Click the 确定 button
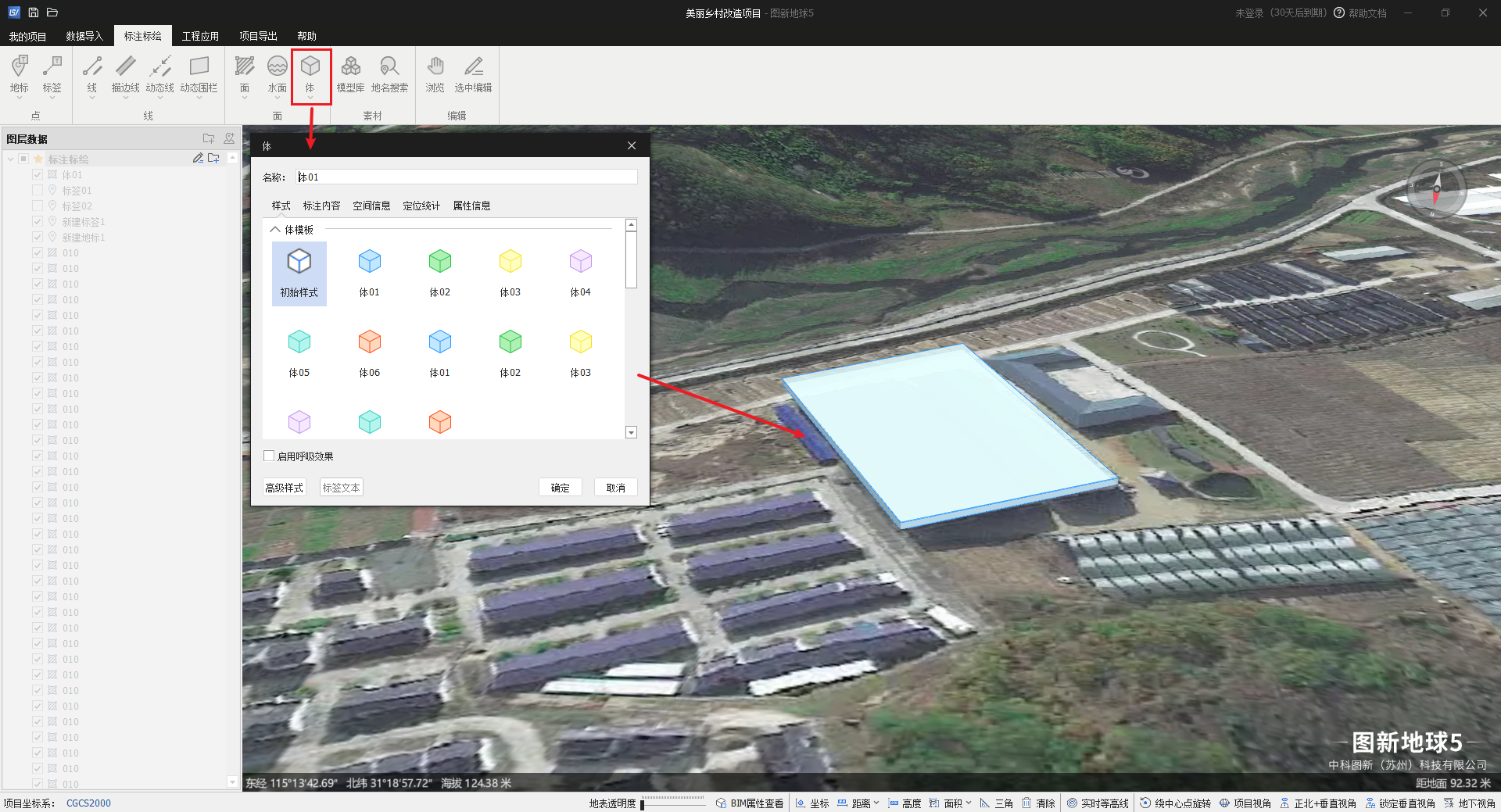 (x=560, y=488)
